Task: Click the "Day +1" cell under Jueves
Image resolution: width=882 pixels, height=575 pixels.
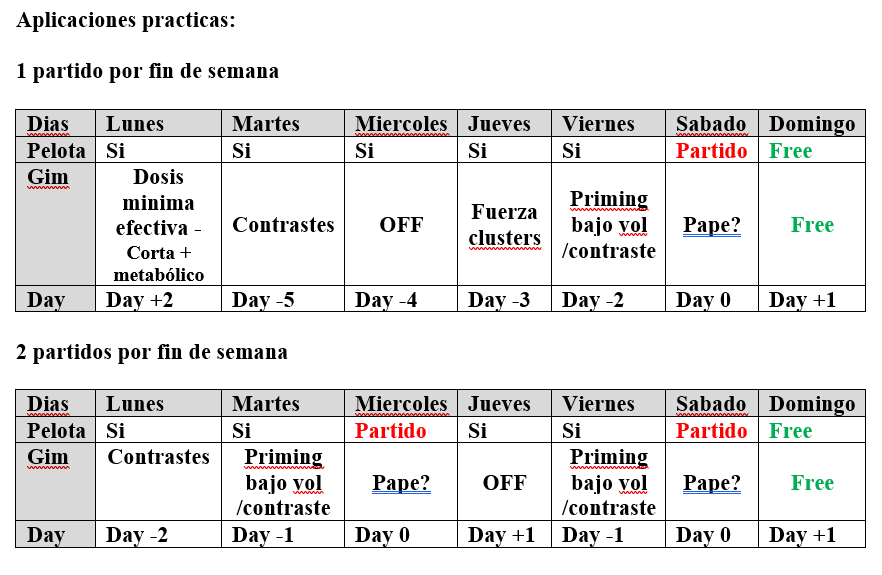Action: tap(501, 535)
